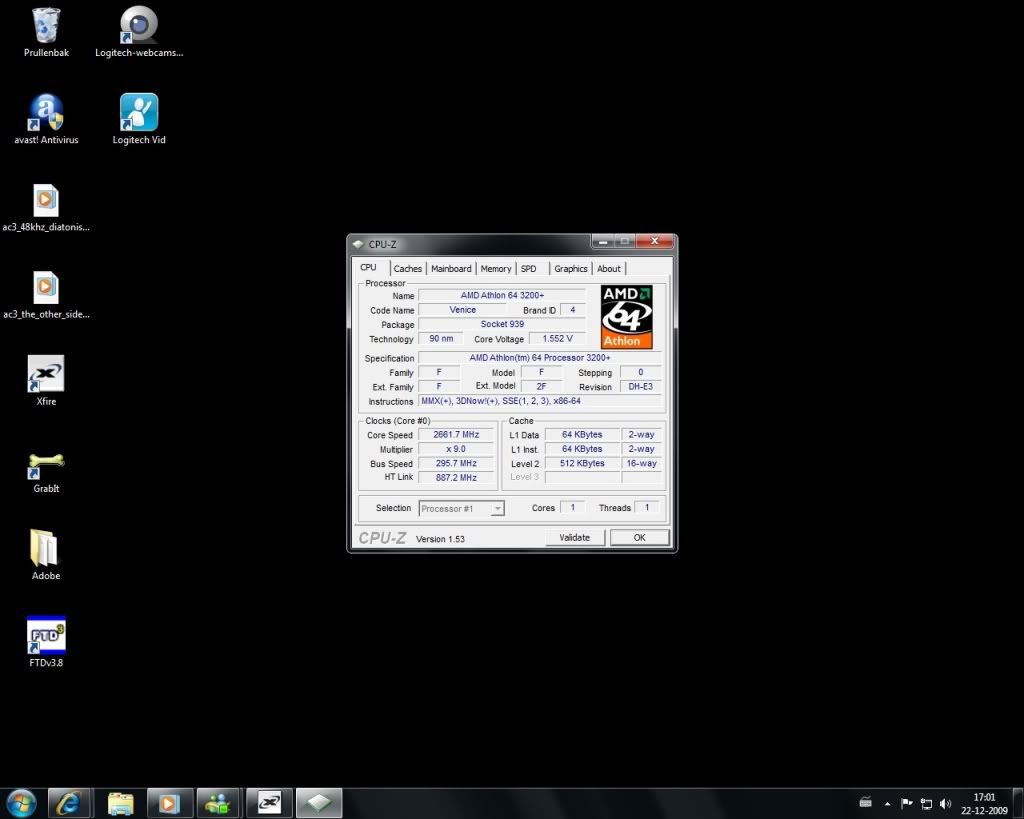1024x819 pixels.
Task: Click the Instructions field MMX(+), 3DNow!
Action: click(x=539, y=401)
